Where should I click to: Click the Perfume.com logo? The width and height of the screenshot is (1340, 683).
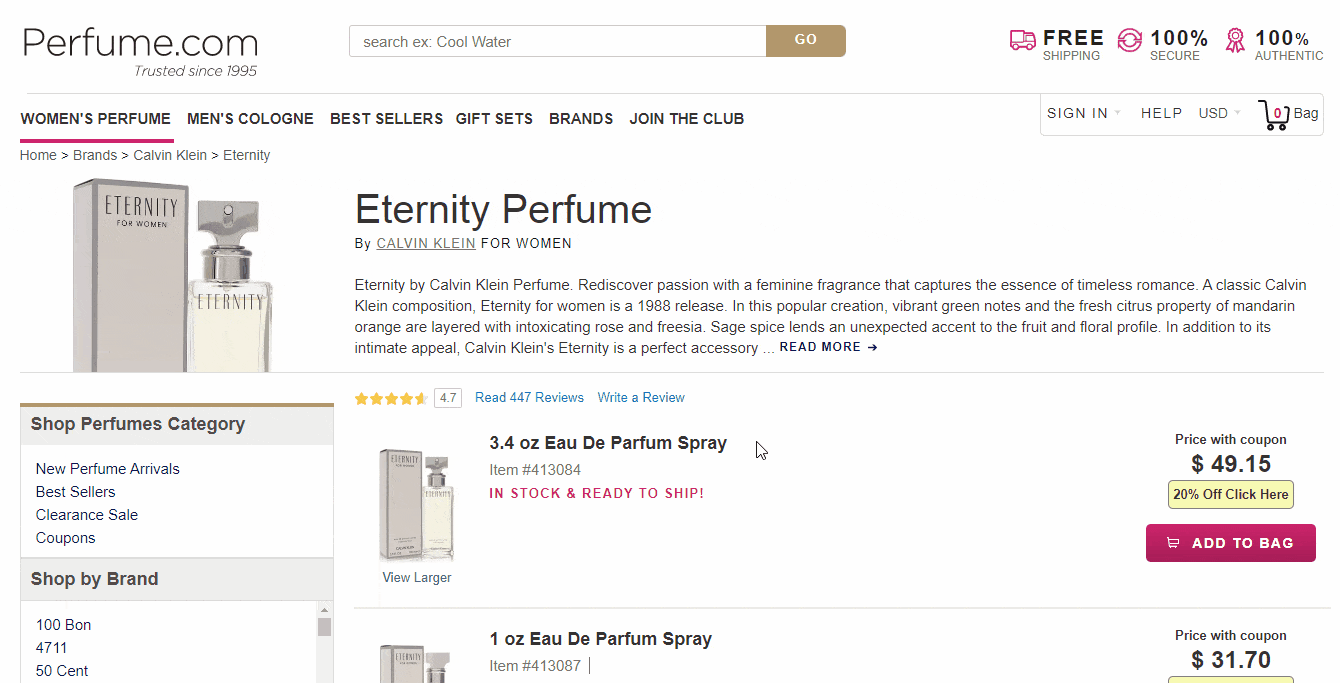coord(140,44)
